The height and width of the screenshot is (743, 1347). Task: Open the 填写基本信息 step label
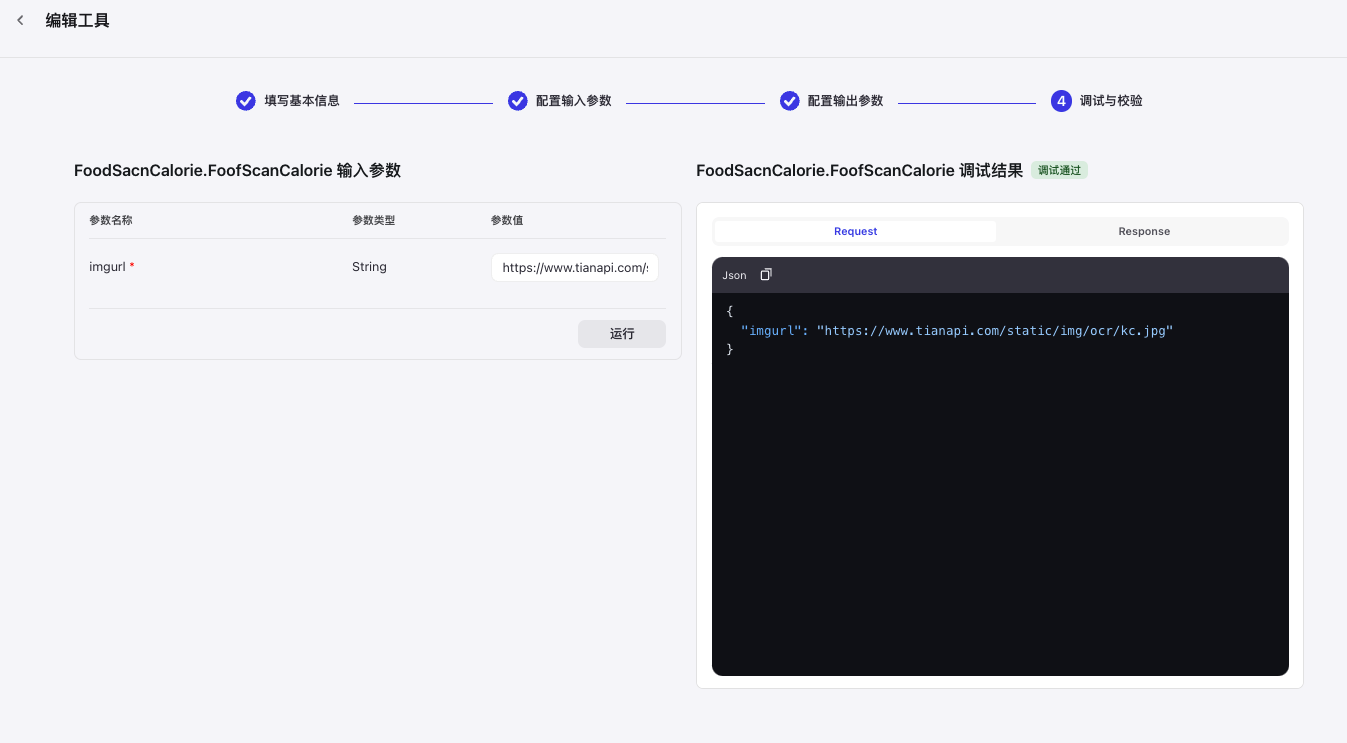click(302, 101)
